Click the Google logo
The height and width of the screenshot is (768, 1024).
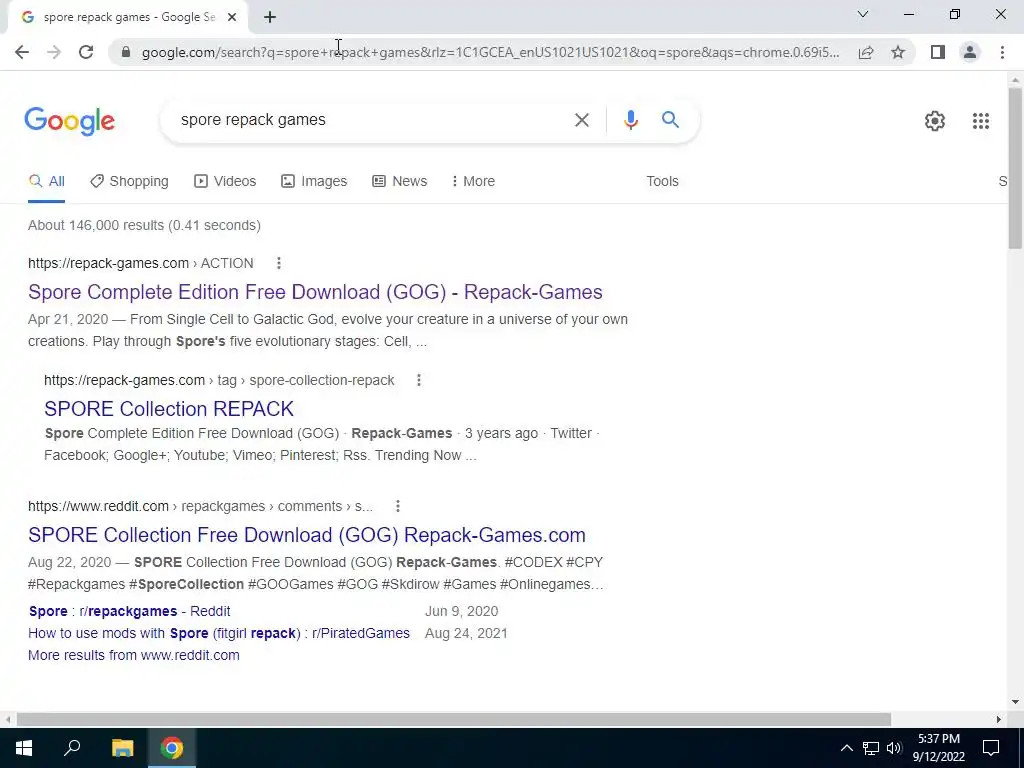(x=69, y=121)
